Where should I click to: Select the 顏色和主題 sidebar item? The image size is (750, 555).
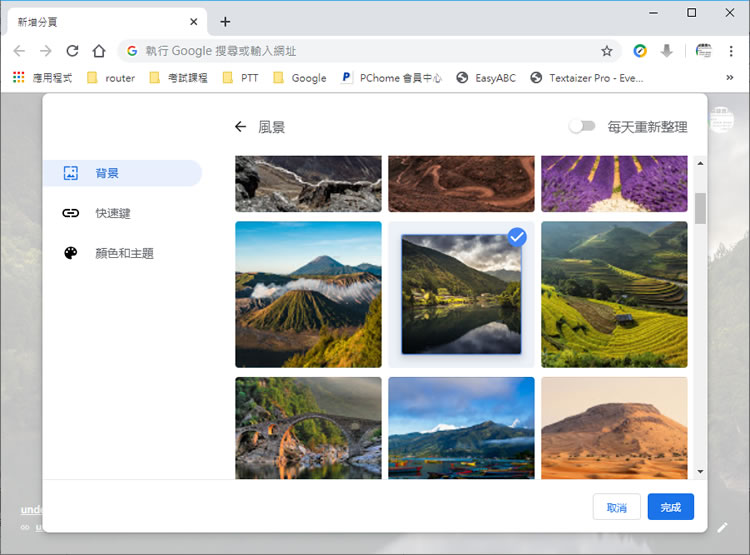pos(122,253)
